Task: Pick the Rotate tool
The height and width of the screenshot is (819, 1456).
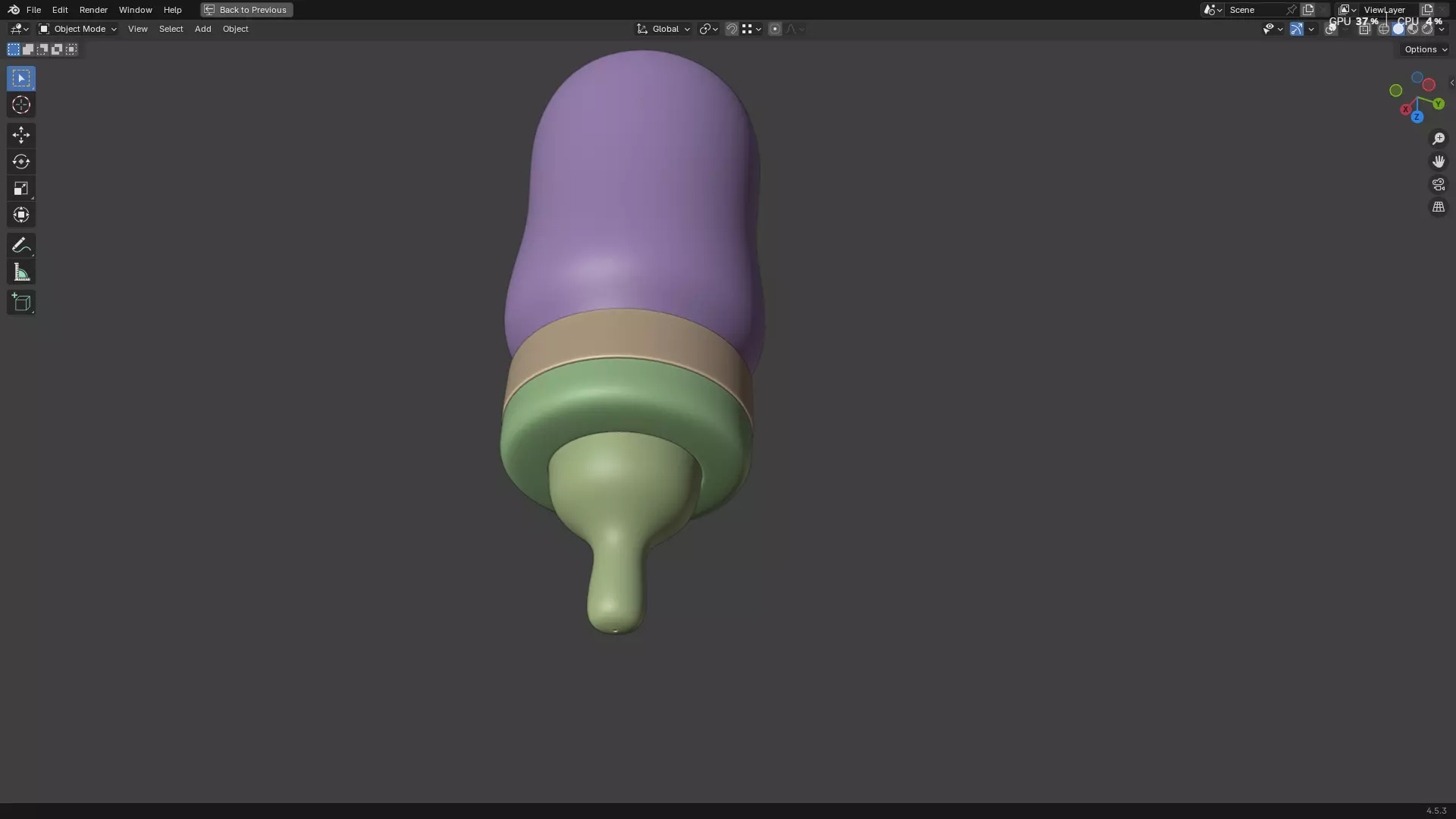Action: click(x=21, y=162)
